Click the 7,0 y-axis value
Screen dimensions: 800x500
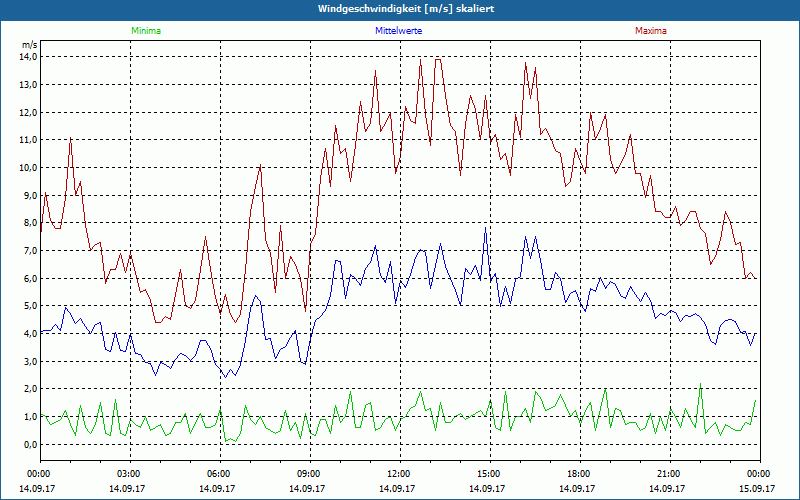coord(31,251)
